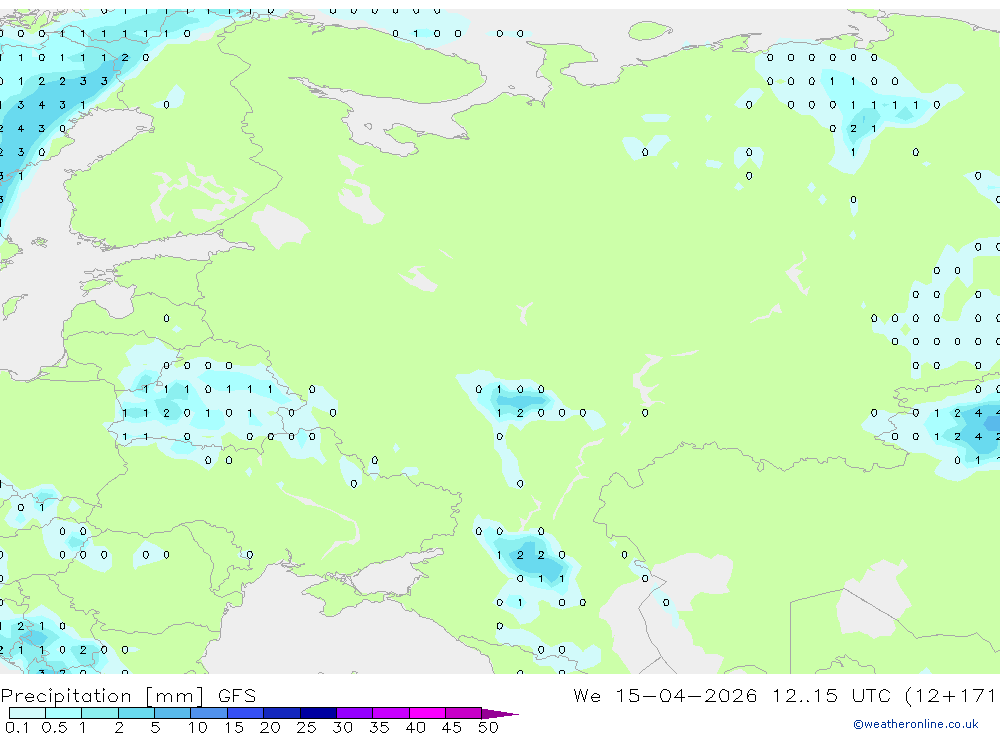Click the legend value "25"

point(306,727)
